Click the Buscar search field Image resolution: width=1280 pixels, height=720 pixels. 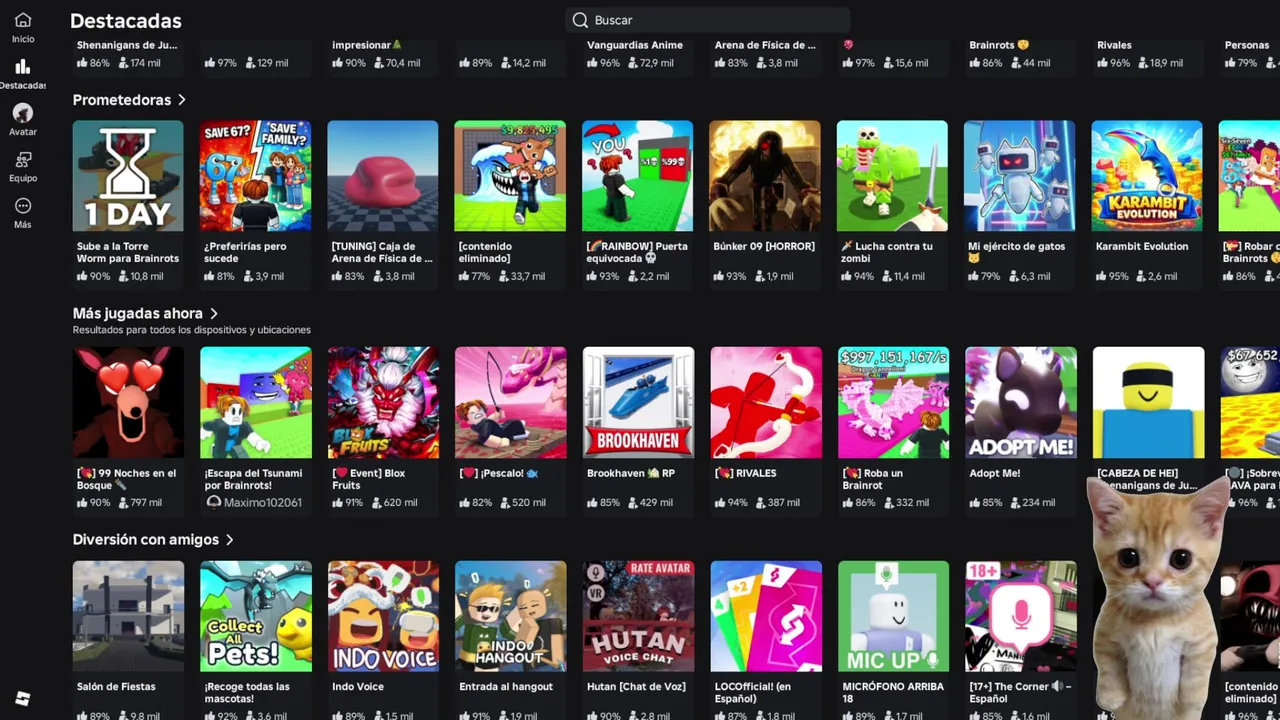point(708,20)
